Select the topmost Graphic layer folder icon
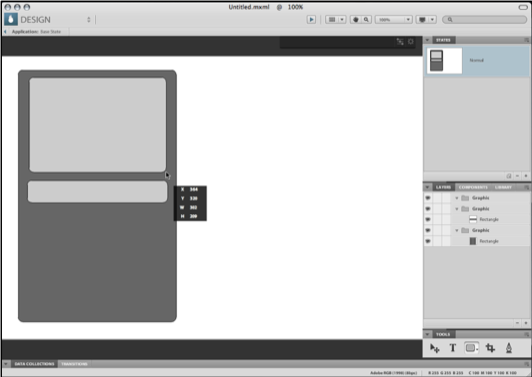This screenshot has width=532, height=377. coord(465,198)
